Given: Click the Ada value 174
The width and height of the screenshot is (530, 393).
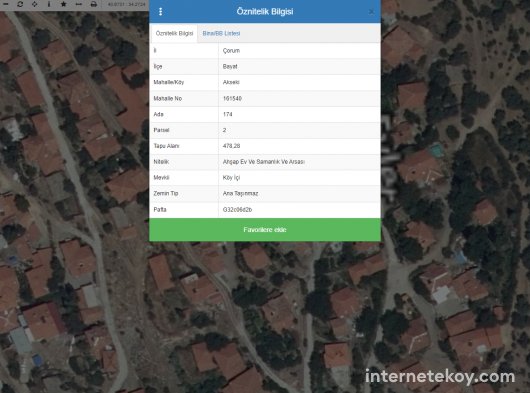Looking at the screenshot, I should pyautogui.click(x=227, y=114).
